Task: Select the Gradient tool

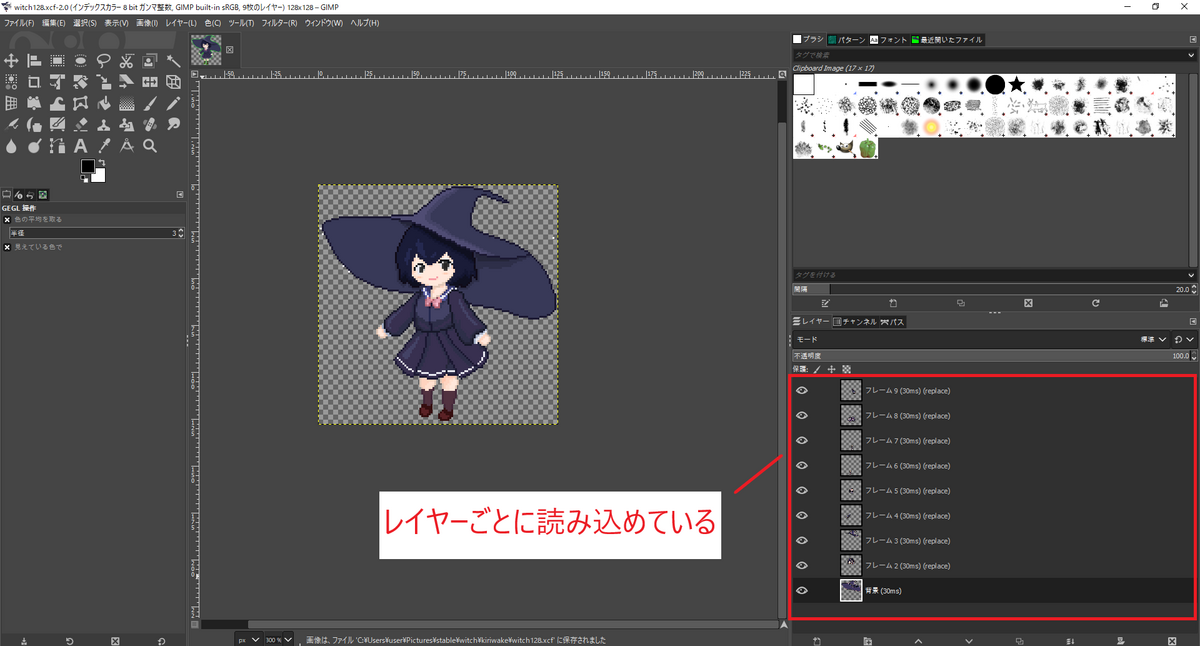Action: 126,104
